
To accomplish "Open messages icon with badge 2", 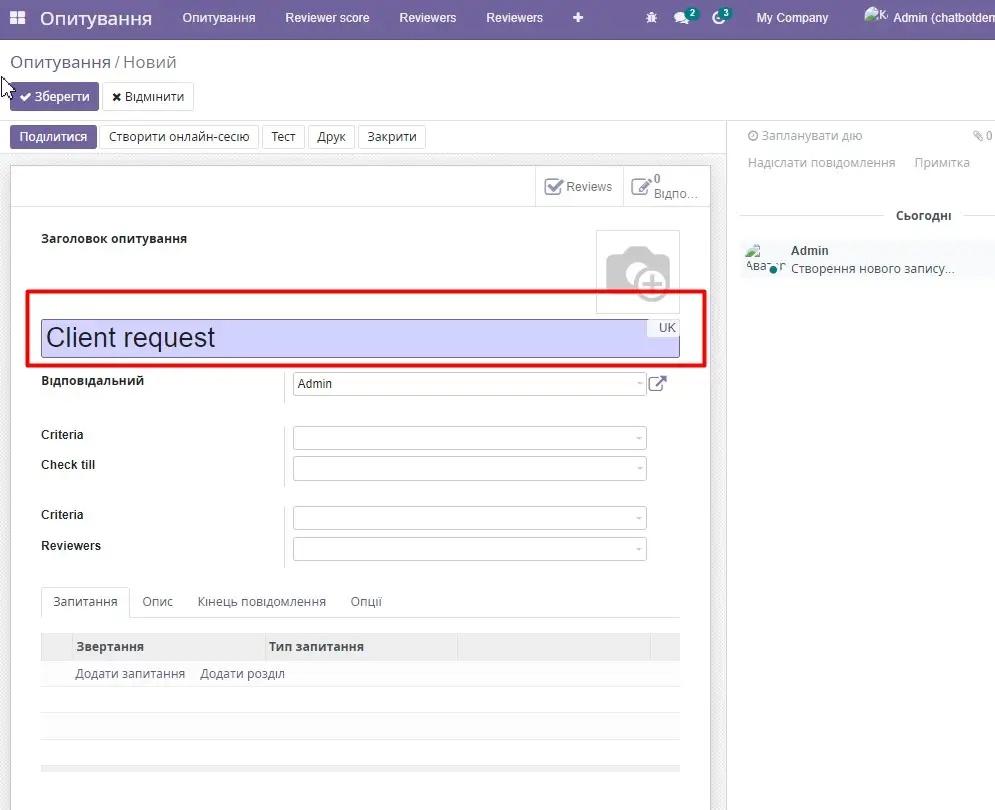I will tap(683, 17).
